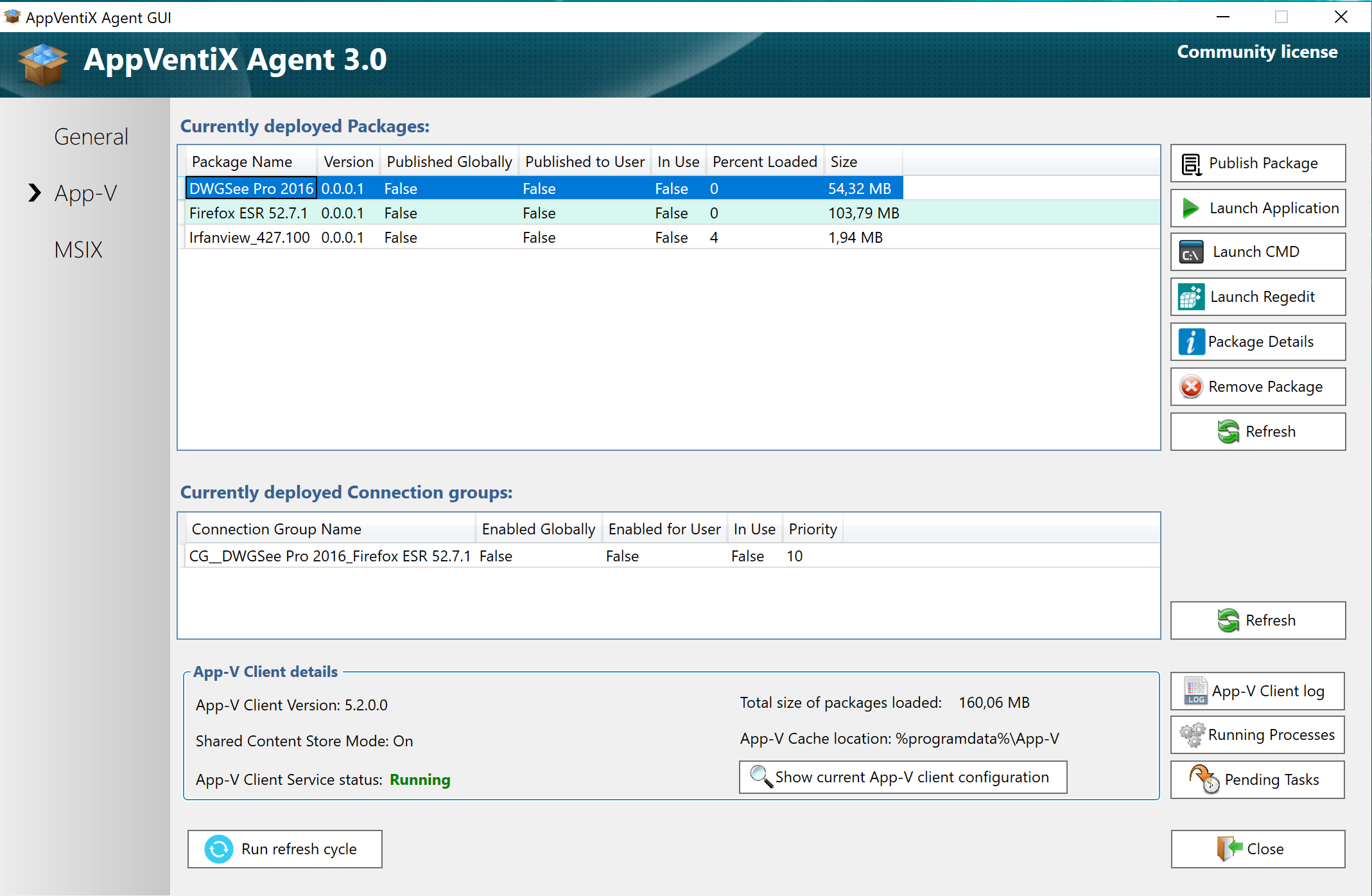Sort packages by Size column header
The width and height of the screenshot is (1372, 896).
(x=844, y=162)
